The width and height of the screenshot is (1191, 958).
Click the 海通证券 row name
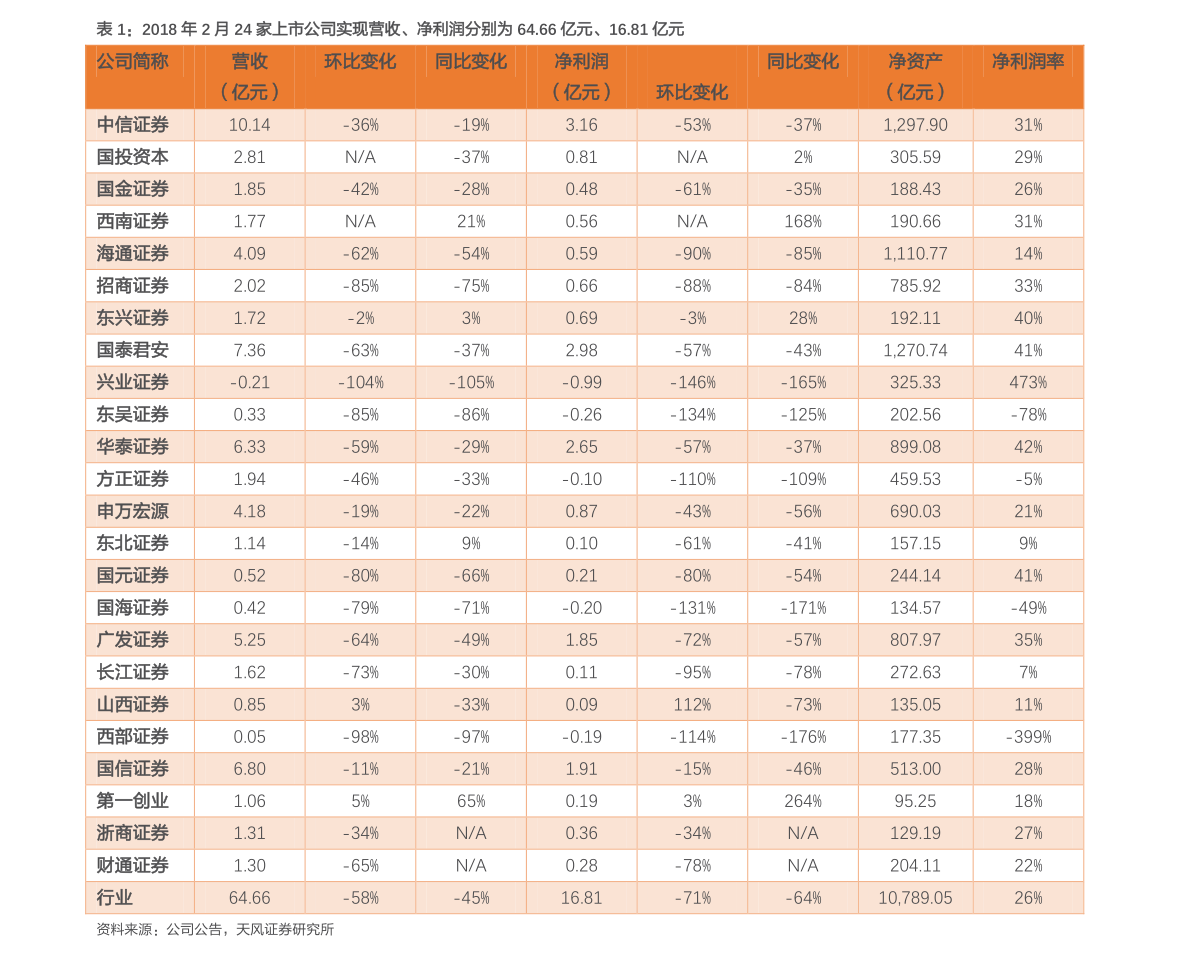132,254
